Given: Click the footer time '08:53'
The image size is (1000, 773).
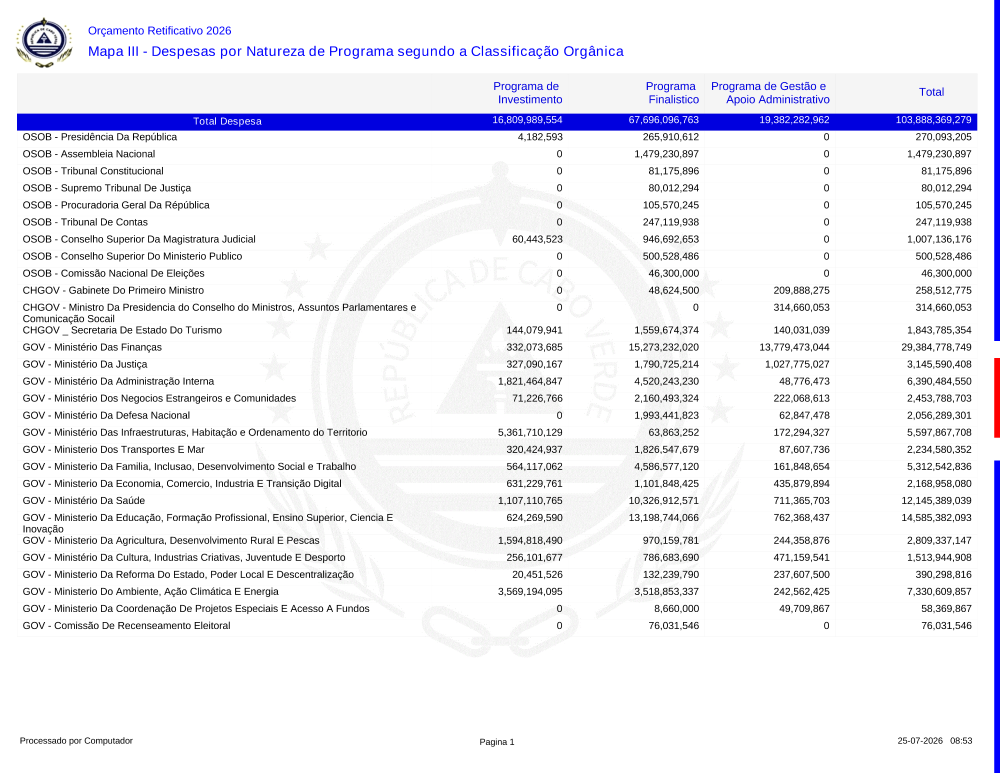Looking at the screenshot, I should click(961, 741).
